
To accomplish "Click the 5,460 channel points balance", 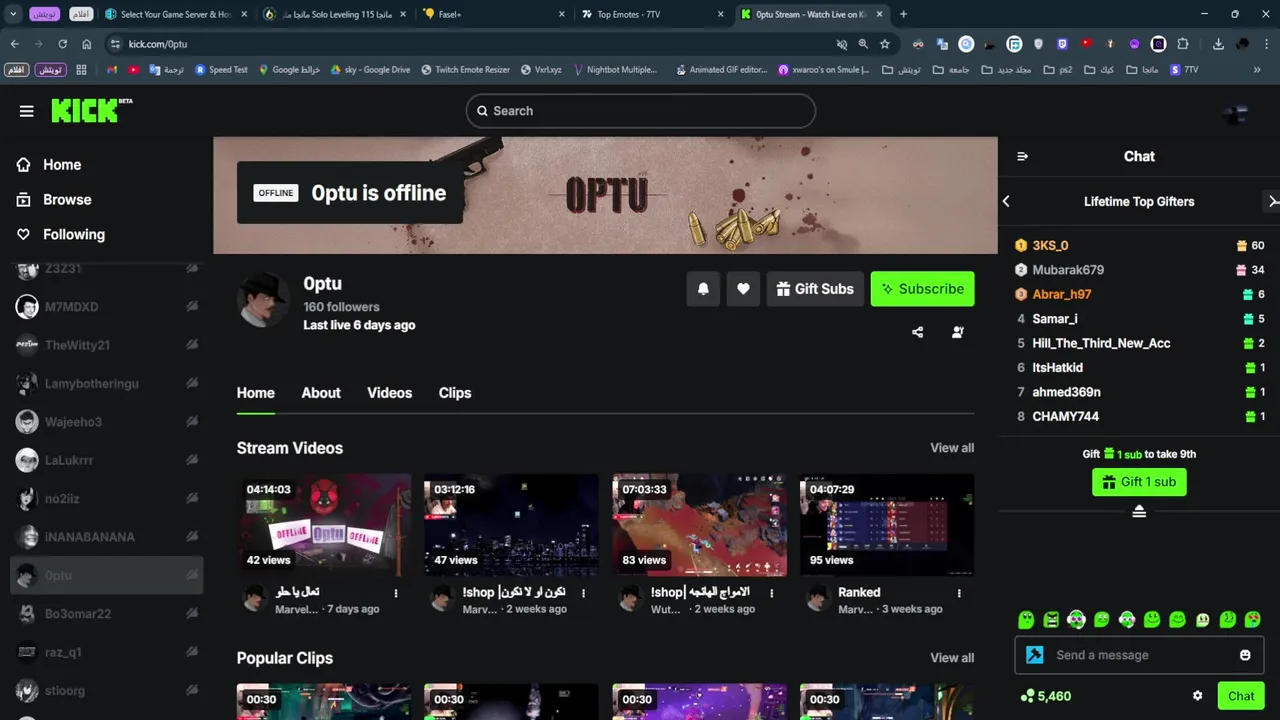I will pyautogui.click(x=1045, y=696).
